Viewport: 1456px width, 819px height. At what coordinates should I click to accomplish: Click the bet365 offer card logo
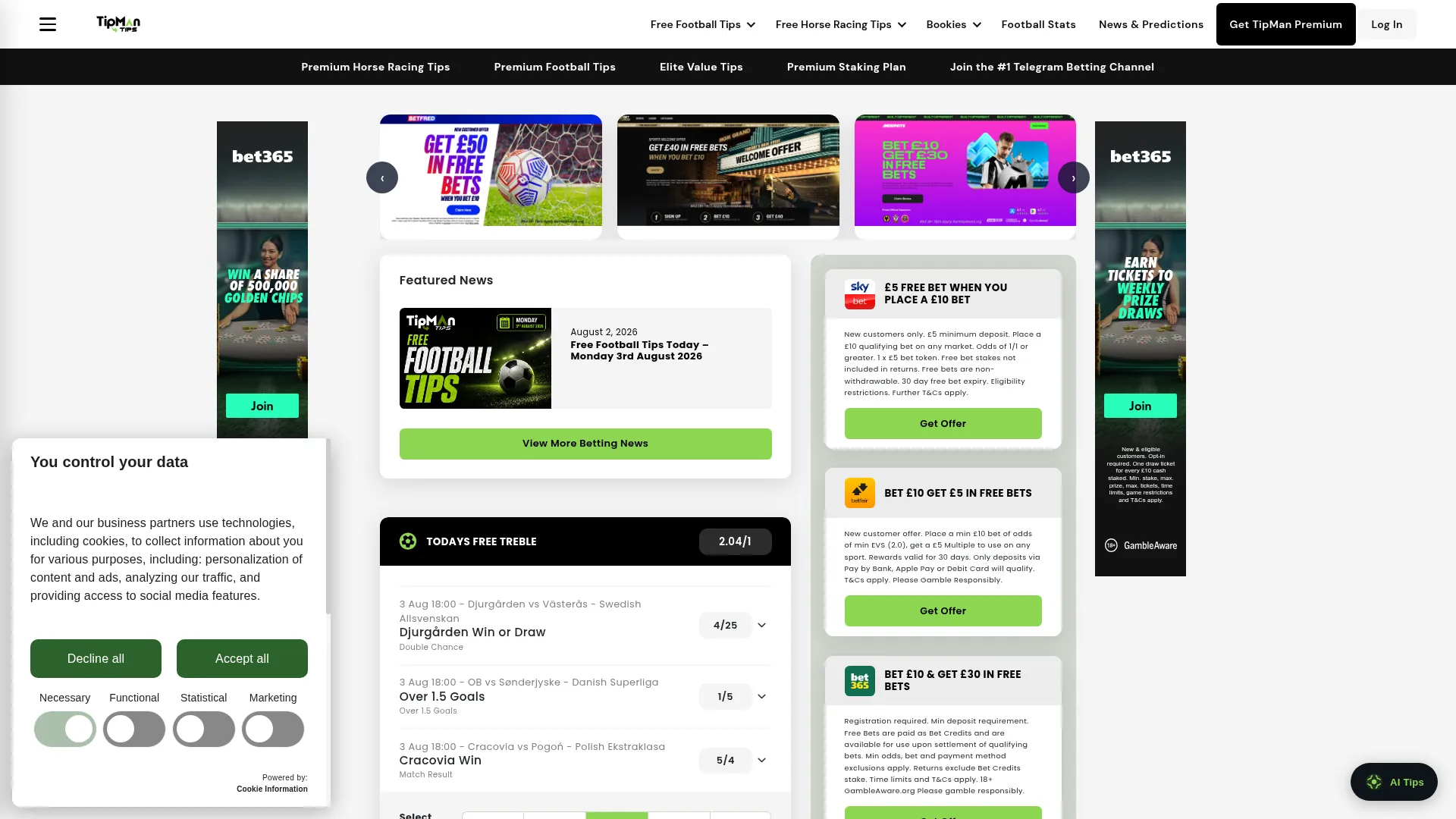(860, 681)
